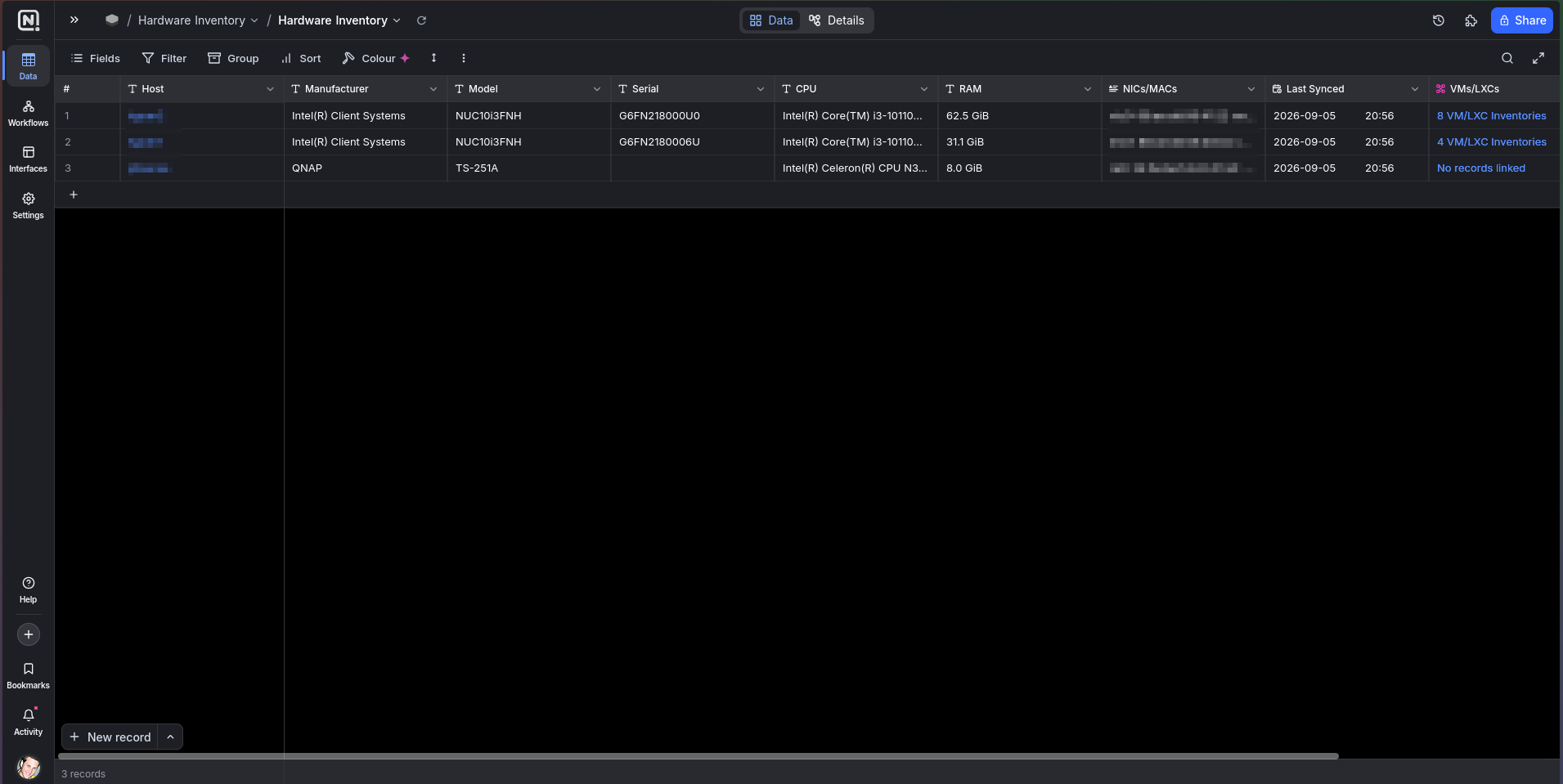Select the 31.1 GiB RAM cell

[x=1020, y=142]
